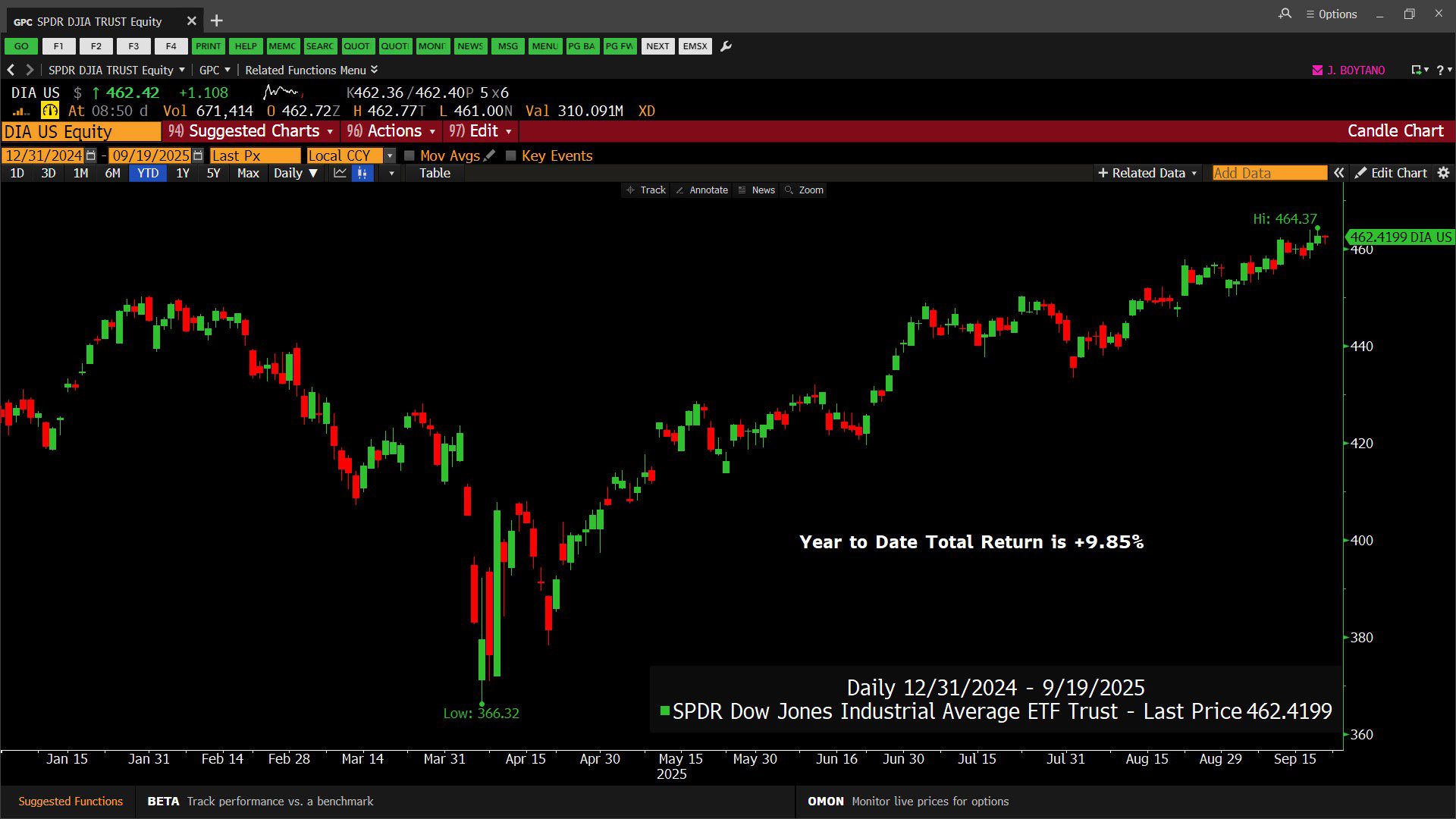Click the PRINT function key
Viewport: 1456px width, 819px height.
coord(208,46)
